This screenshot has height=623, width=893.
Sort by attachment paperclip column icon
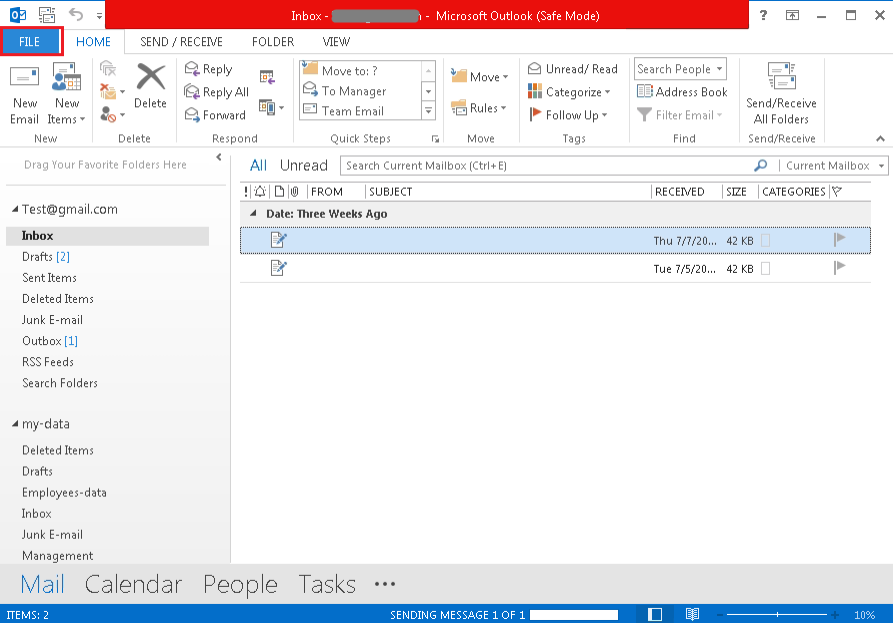[x=294, y=192]
